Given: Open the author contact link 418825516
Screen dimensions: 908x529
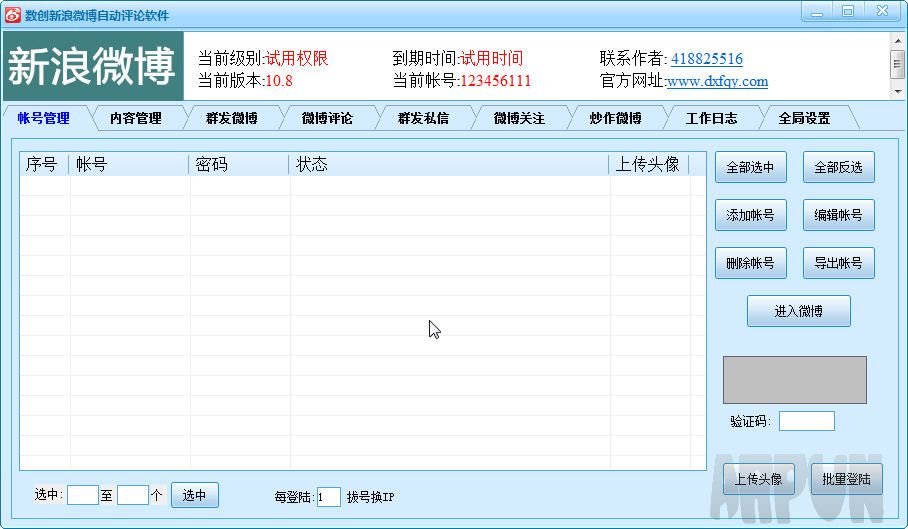Looking at the screenshot, I should click(706, 59).
